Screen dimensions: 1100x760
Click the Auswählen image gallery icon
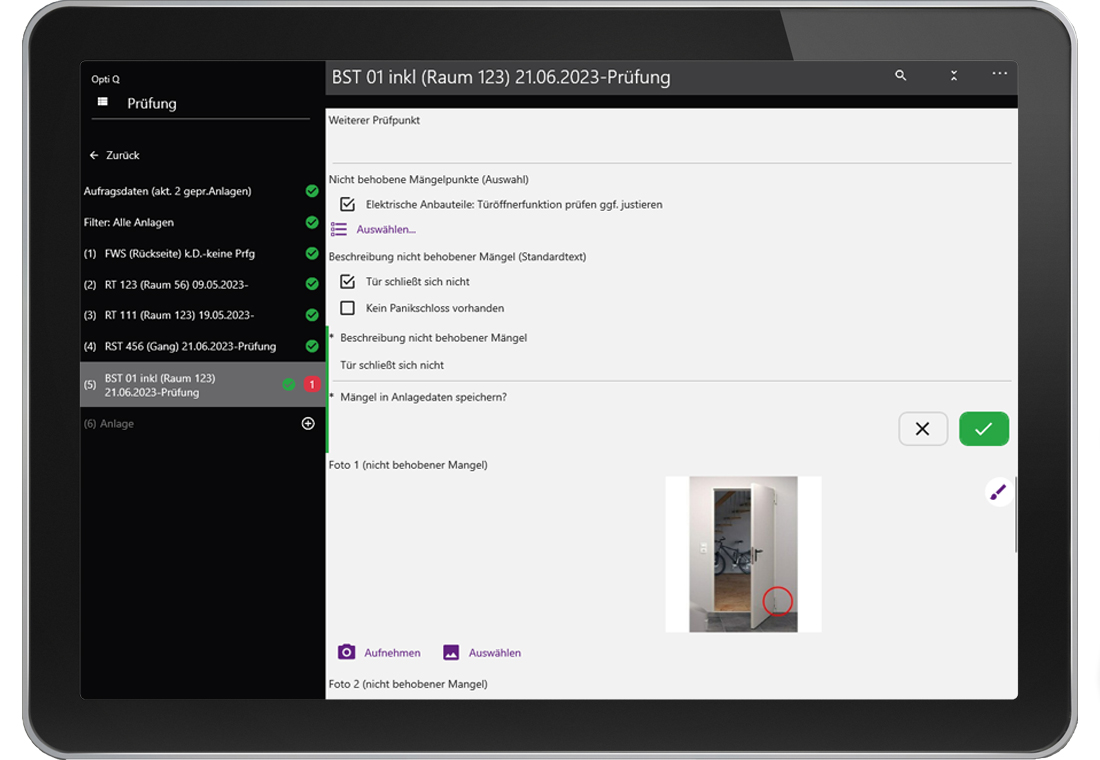coord(451,652)
